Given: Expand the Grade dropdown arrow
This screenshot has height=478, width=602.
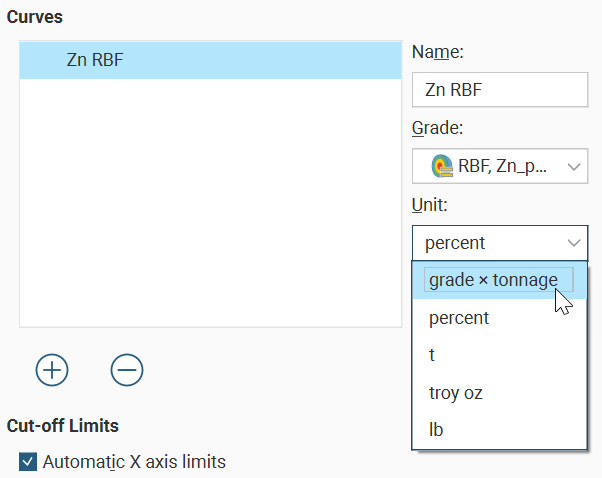Looking at the screenshot, I should [x=574, y=166].
